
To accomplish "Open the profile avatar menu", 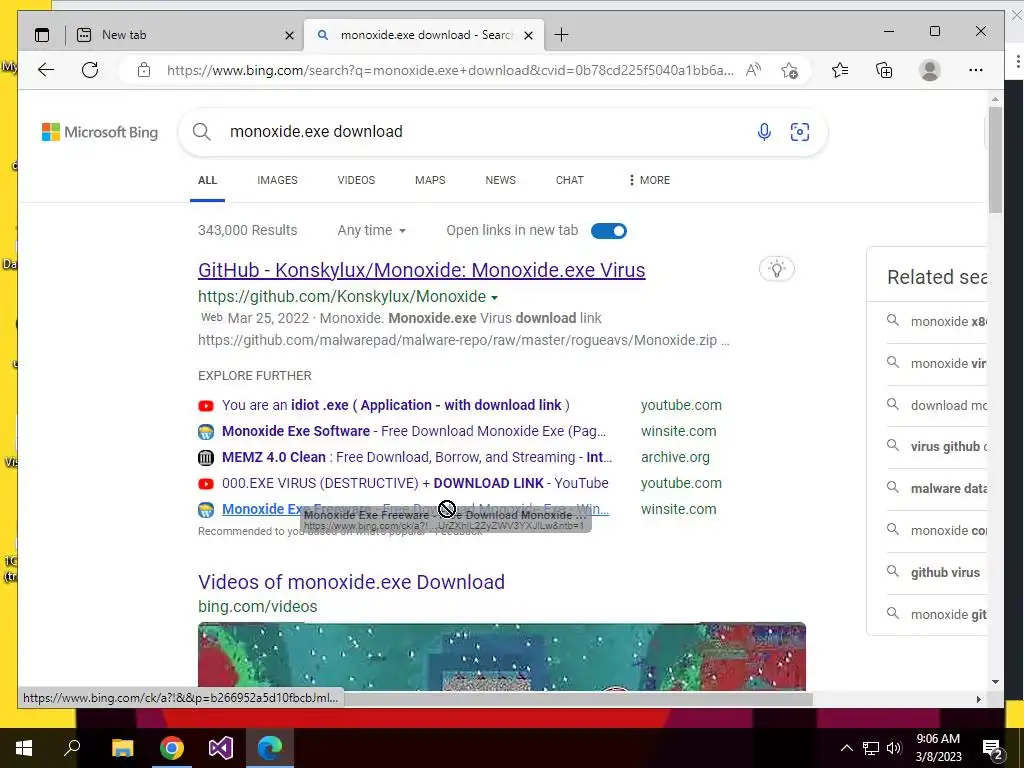I will click(x=929, y=70).
